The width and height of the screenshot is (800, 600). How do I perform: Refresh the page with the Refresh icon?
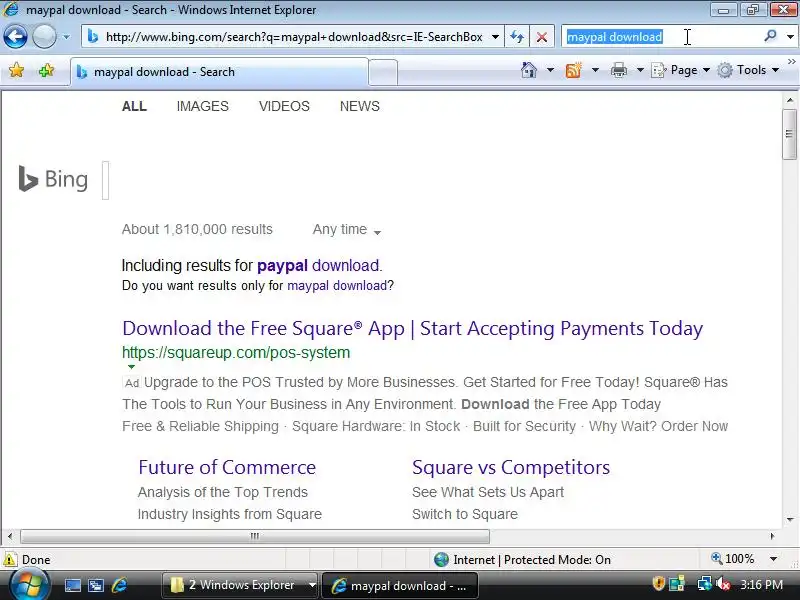517,37
